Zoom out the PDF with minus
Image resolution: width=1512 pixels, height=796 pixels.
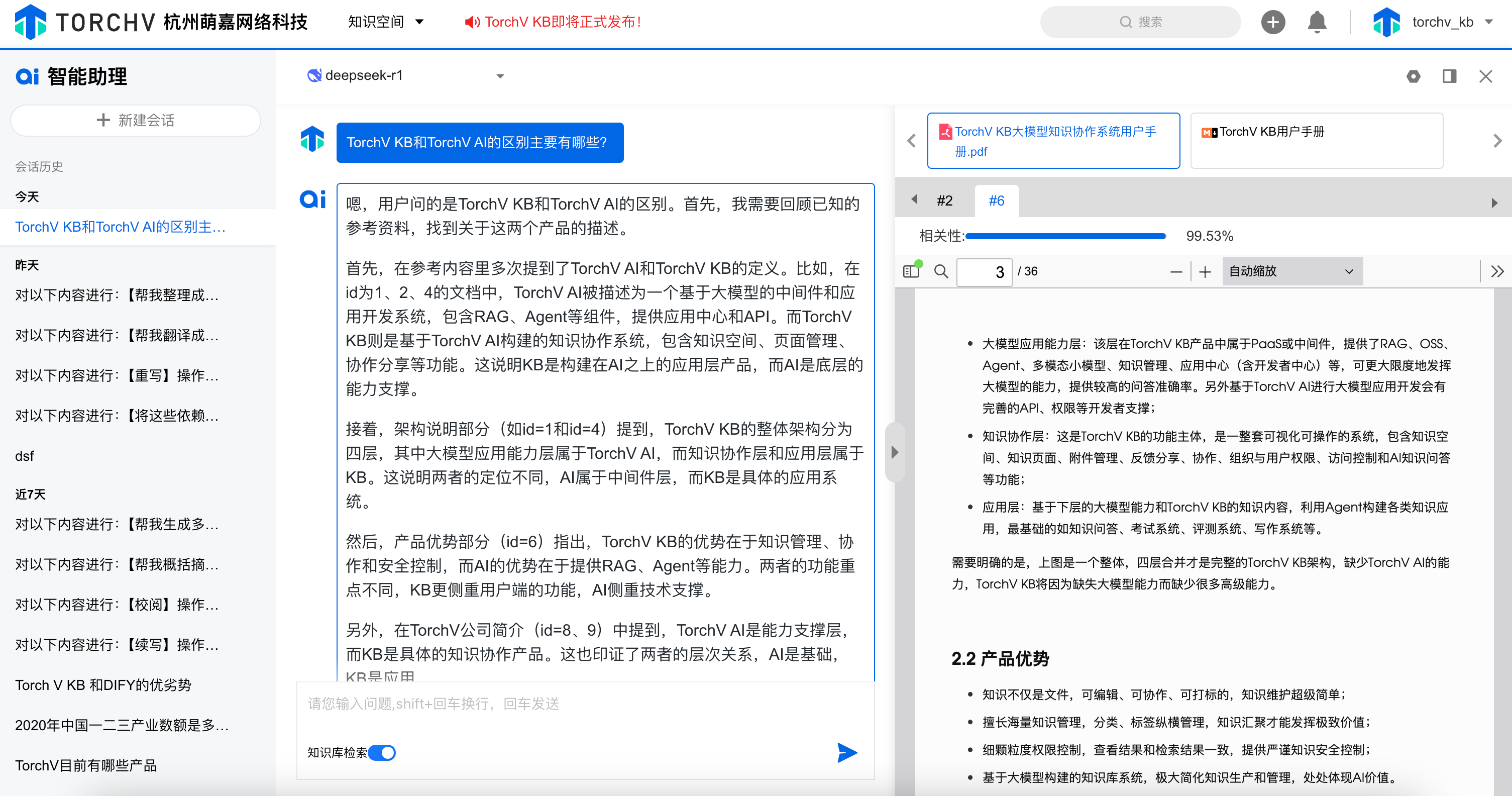coord(1175,271)
